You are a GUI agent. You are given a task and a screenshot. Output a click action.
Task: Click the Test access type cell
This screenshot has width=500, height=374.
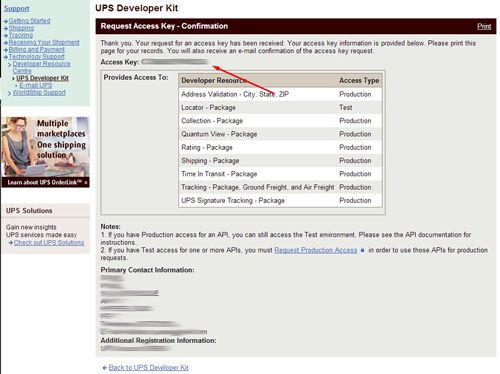pyautogui.click(x=346, y=108)
